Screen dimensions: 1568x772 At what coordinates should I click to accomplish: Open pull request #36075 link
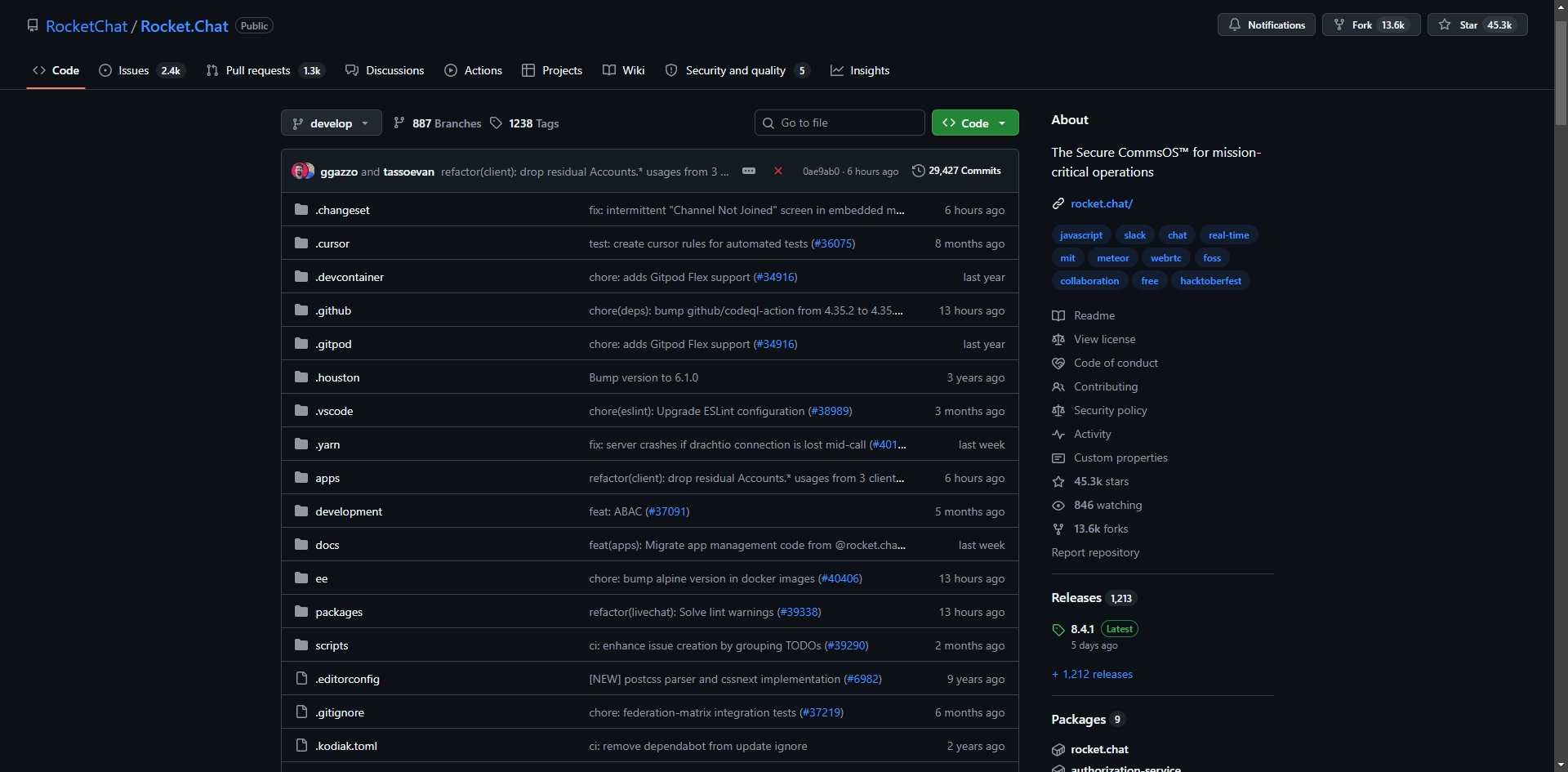[833, 243]
